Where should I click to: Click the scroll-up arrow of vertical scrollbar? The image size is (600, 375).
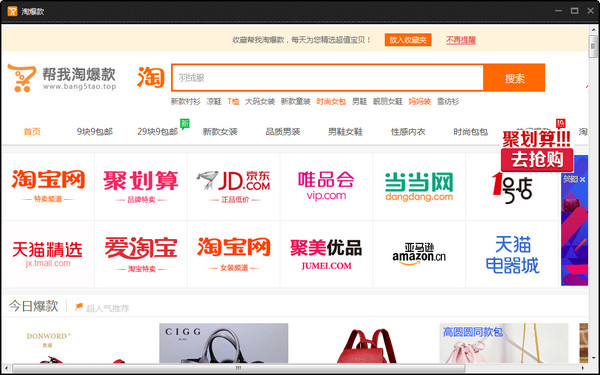click(593, 29)
